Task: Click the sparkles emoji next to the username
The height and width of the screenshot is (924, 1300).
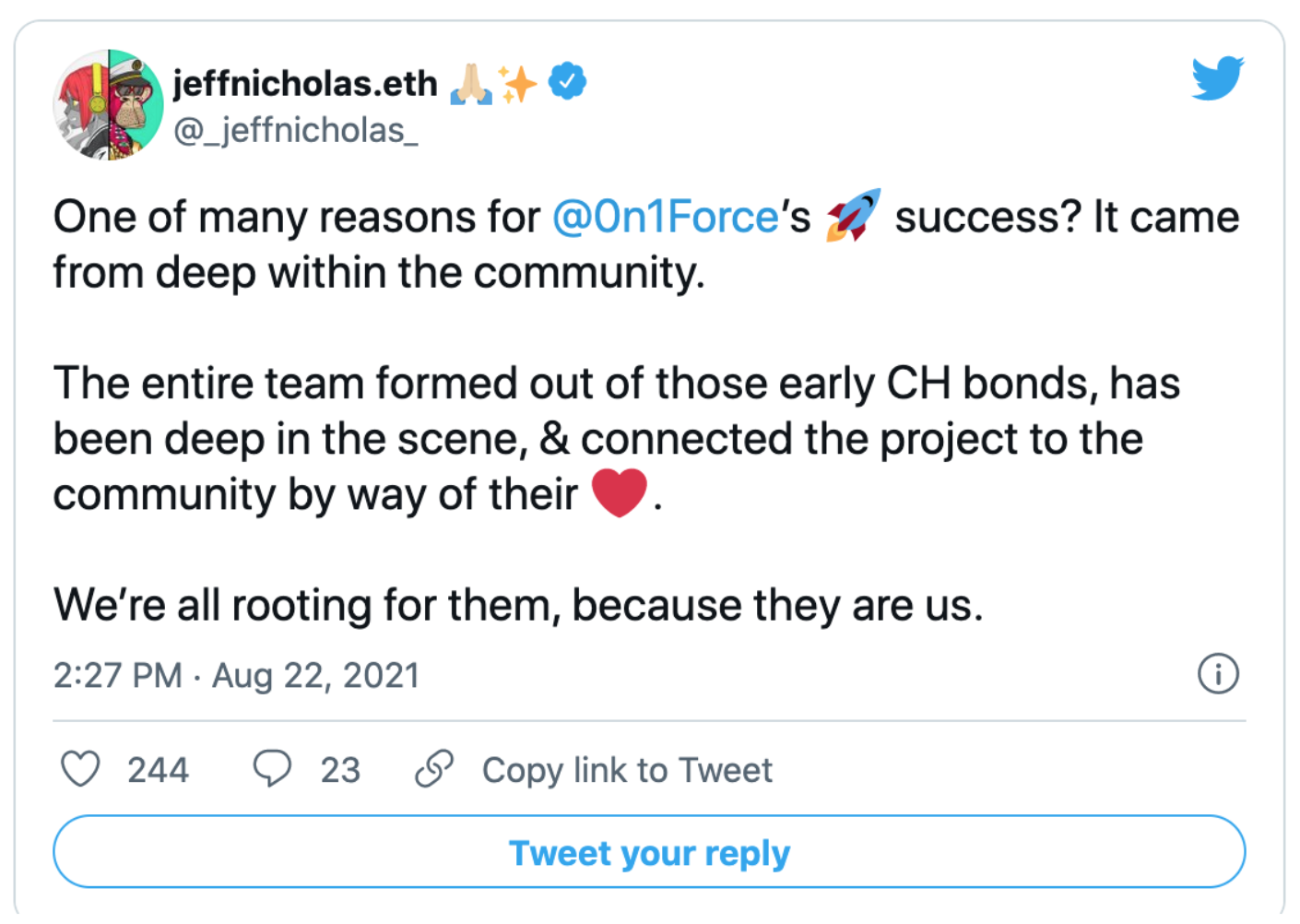Action: coord(519,82)
